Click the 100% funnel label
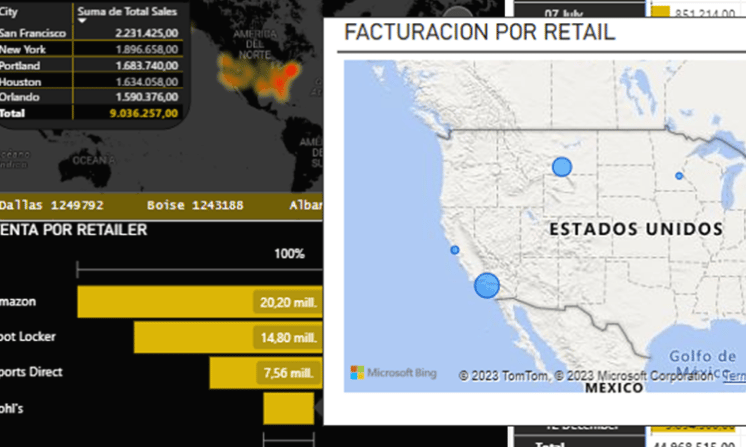The image size is (746, 447). [289, 254]
